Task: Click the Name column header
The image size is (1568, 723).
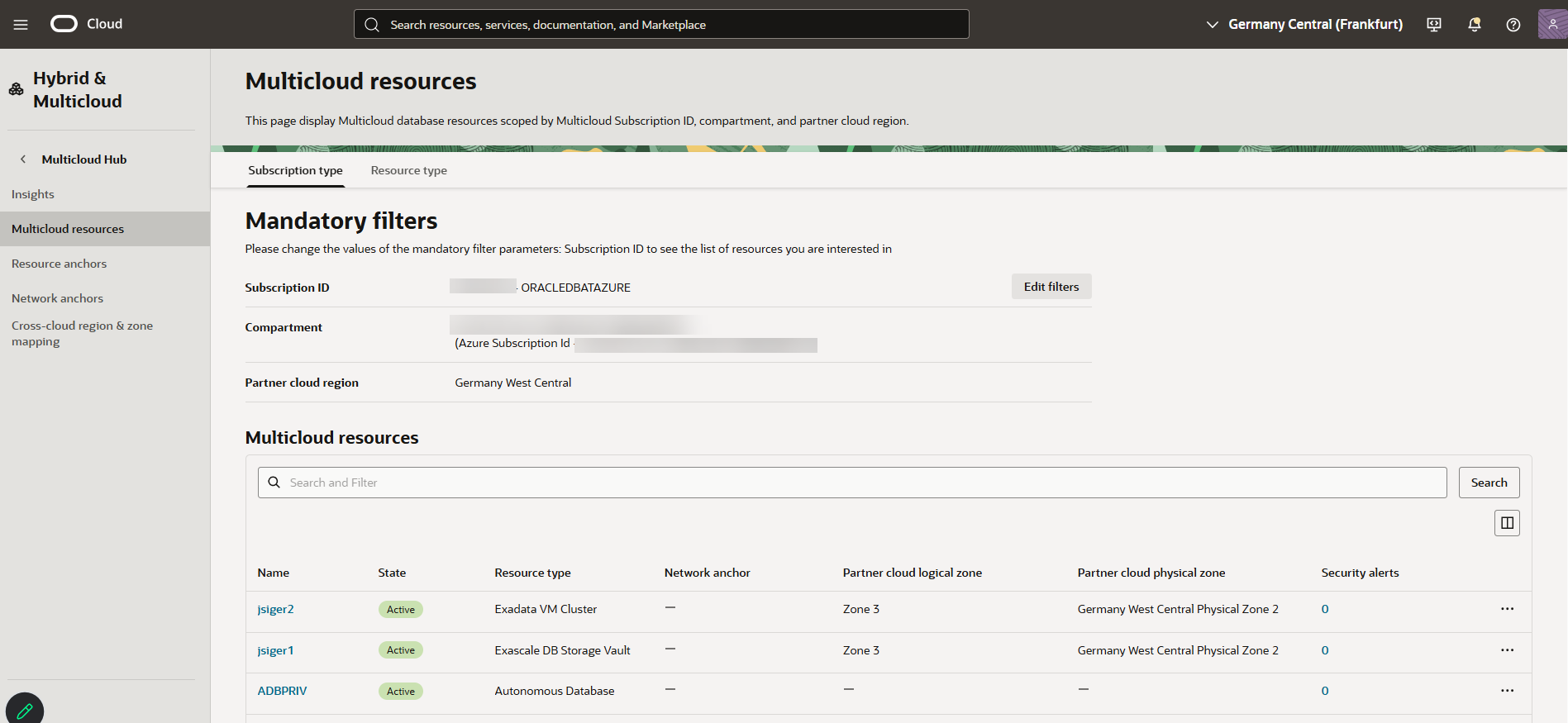Action: pyautogui.click(x=274, y=573)
